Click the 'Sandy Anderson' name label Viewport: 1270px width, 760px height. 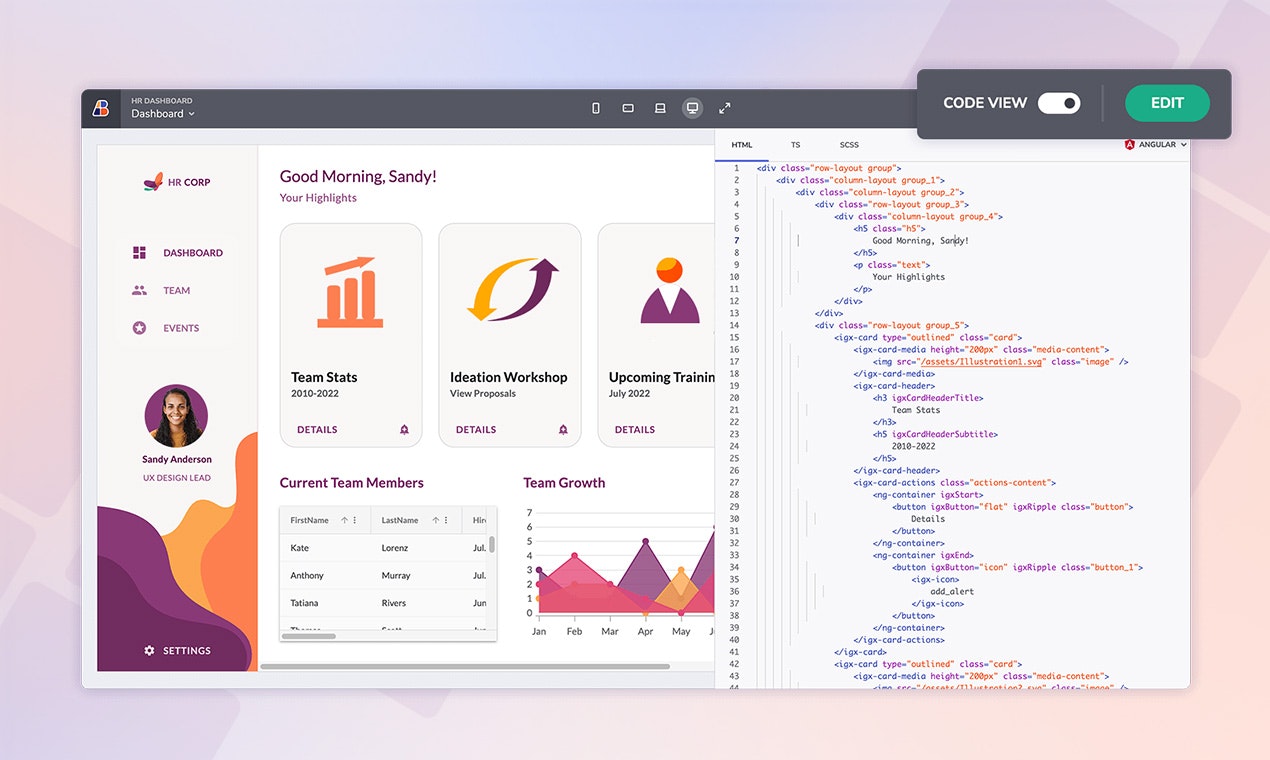click(177, 460)
